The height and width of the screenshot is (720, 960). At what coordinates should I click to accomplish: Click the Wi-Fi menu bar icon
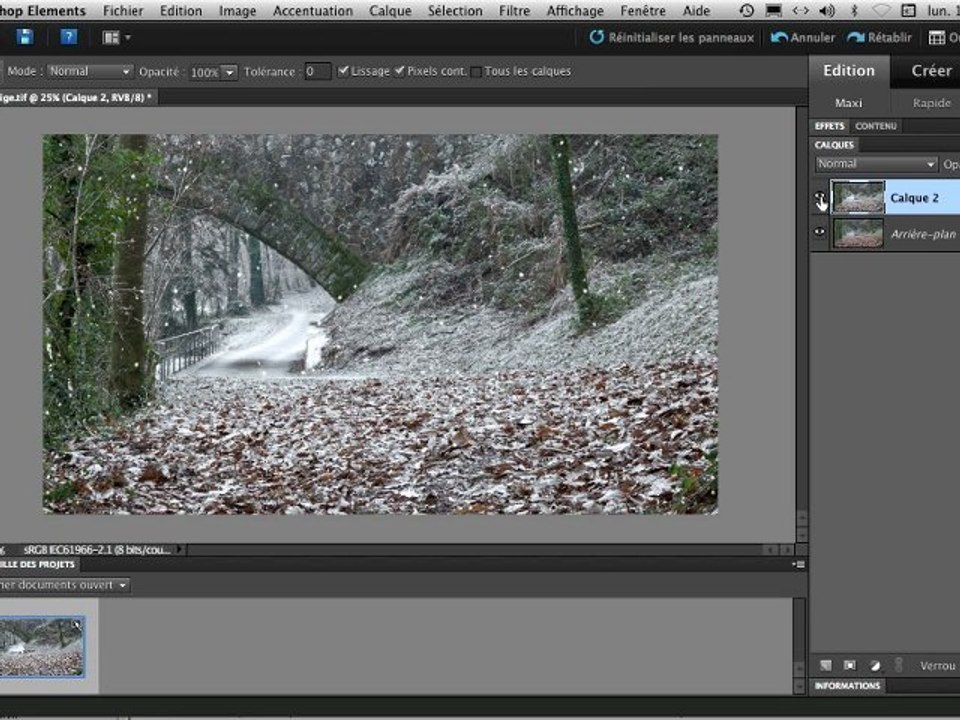pos(881,10)
